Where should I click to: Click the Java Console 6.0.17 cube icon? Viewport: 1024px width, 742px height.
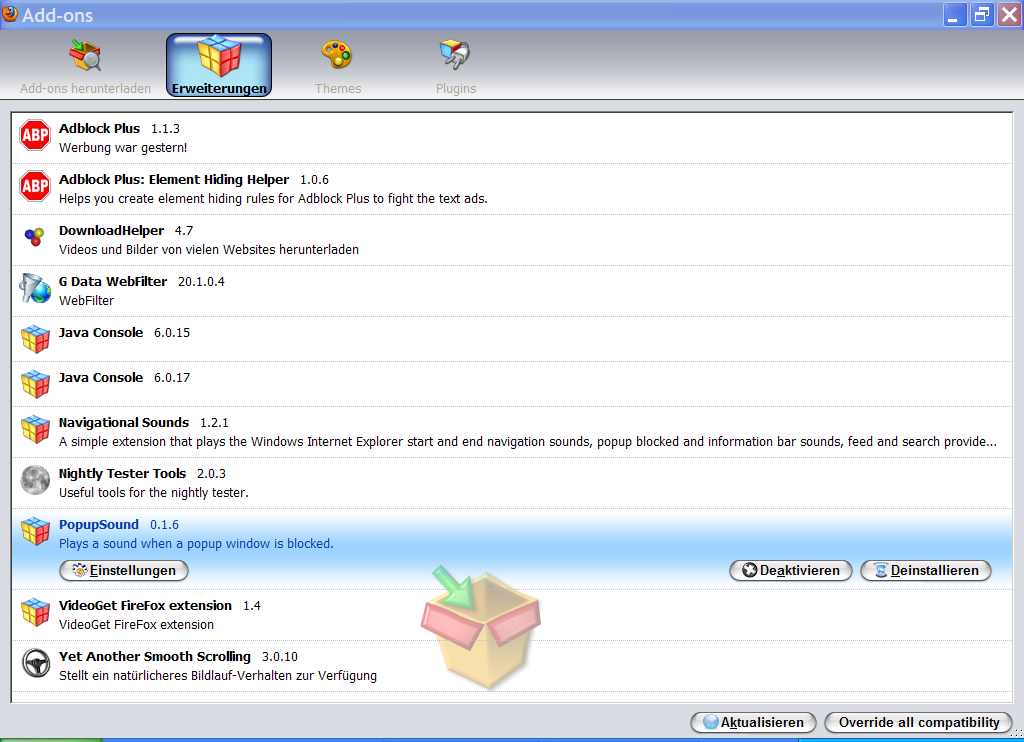[x=35, y=384]
